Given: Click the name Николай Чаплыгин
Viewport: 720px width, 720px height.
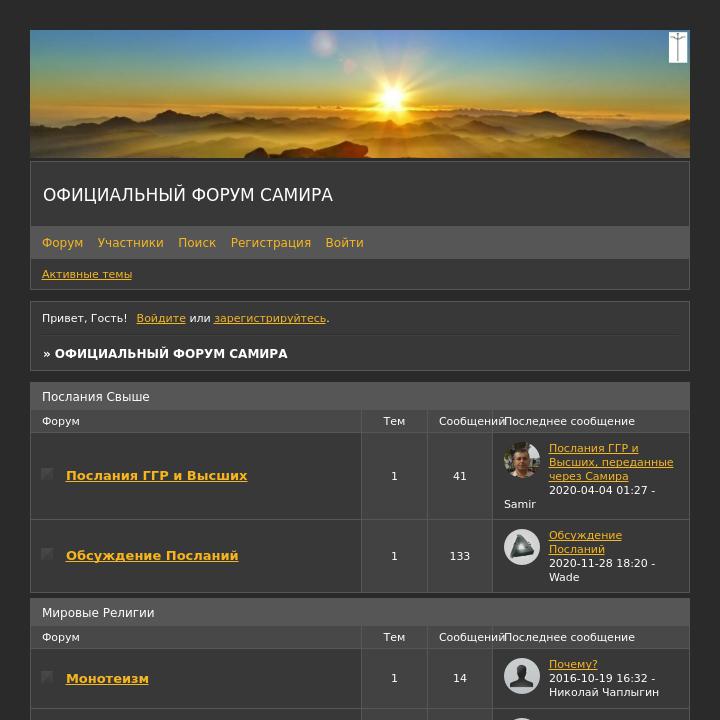Looking at the screenshot, I should (x=604, y=692).
